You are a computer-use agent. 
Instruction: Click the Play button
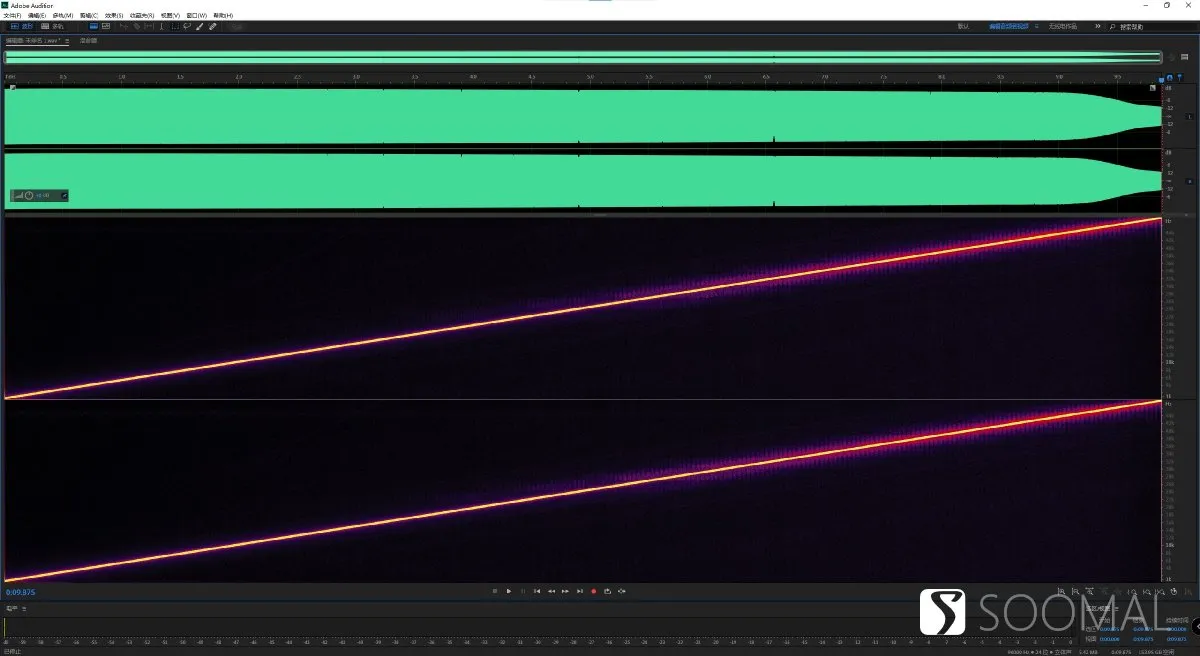point(508,591)
